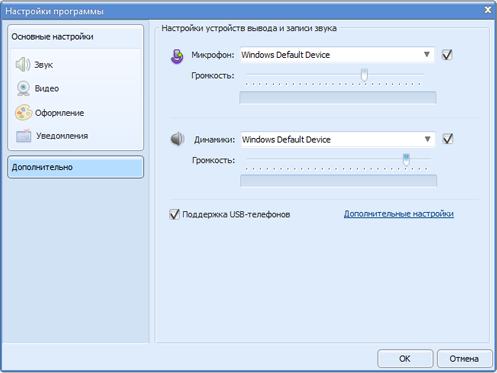This screenshot has height=373, width=497.
Task: Click the webcam icon next to Видео
Action: [x=23, y=88]
